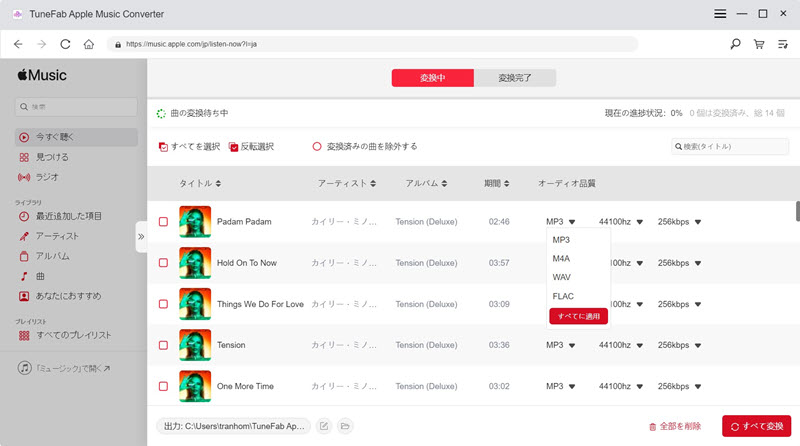This screenshot has width=800, height=446.
Task: Delete all with 全部を削除 trash button
Action: pyautogui.click(x=674, y=426)
